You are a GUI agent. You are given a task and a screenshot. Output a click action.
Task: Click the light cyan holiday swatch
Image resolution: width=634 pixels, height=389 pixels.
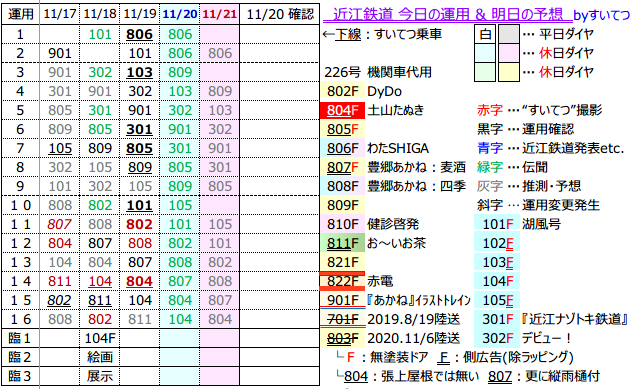coord(485,53)
